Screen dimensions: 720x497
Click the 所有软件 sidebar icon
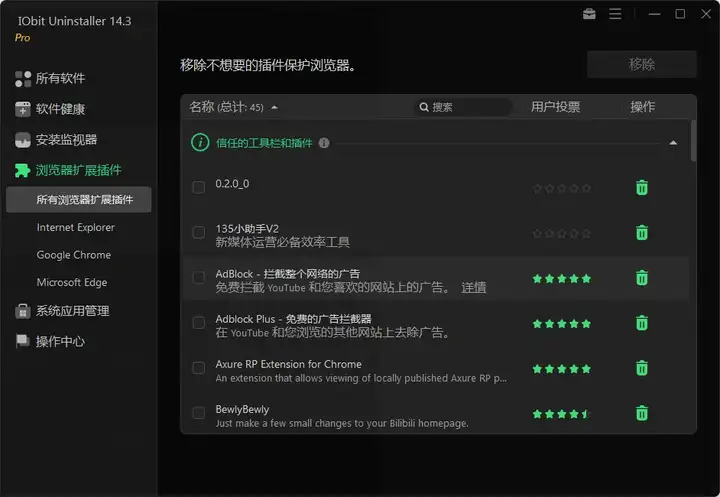pos(23,79)
